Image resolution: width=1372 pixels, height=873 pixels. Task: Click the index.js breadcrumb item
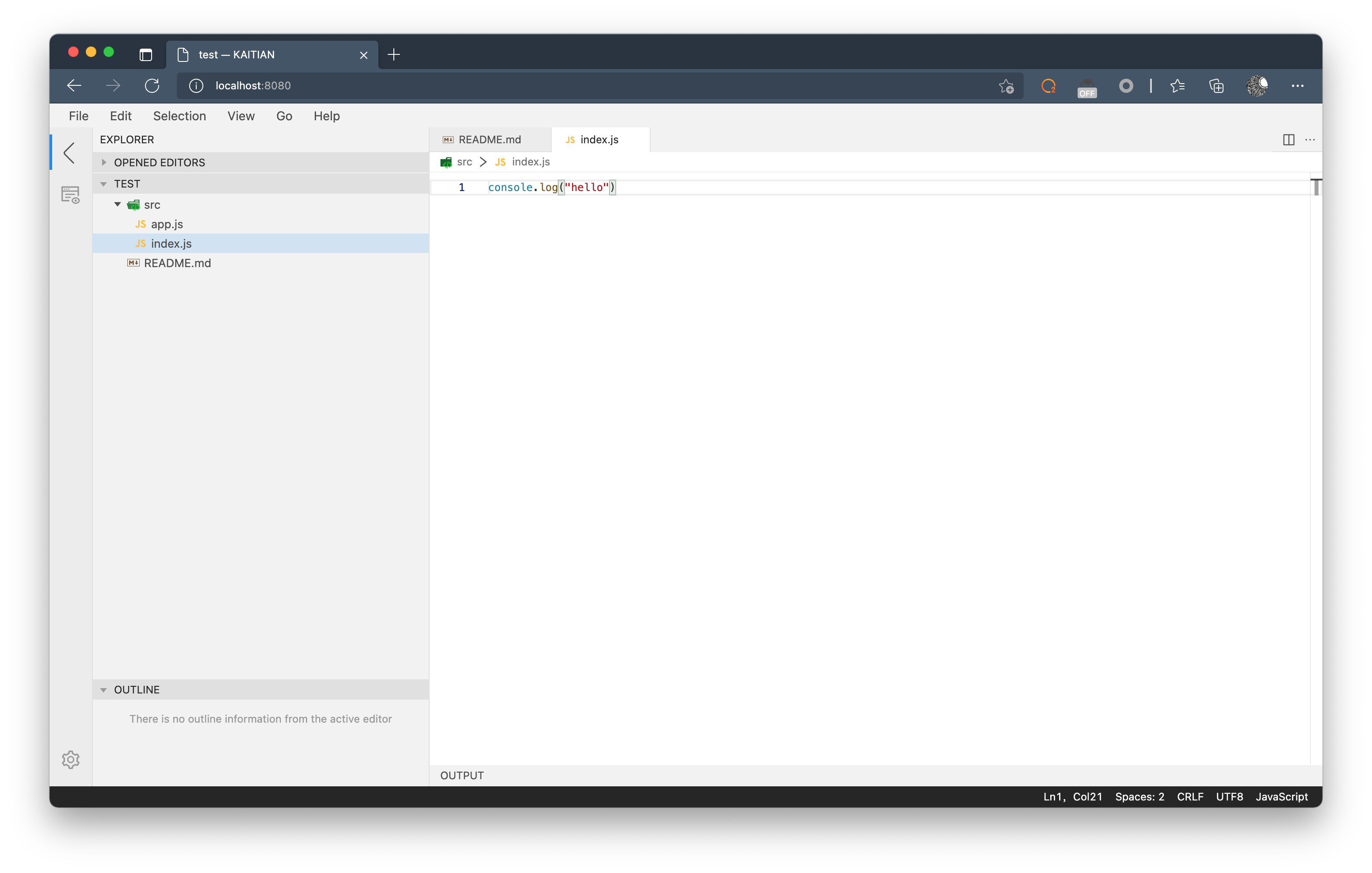(x=530, y=162)
